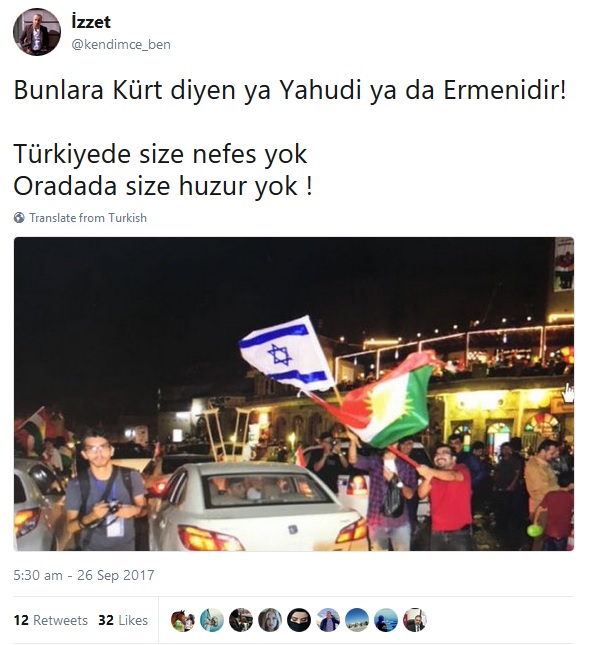Open liker avatar of hooded figure by sea

[x=386, y=620]
